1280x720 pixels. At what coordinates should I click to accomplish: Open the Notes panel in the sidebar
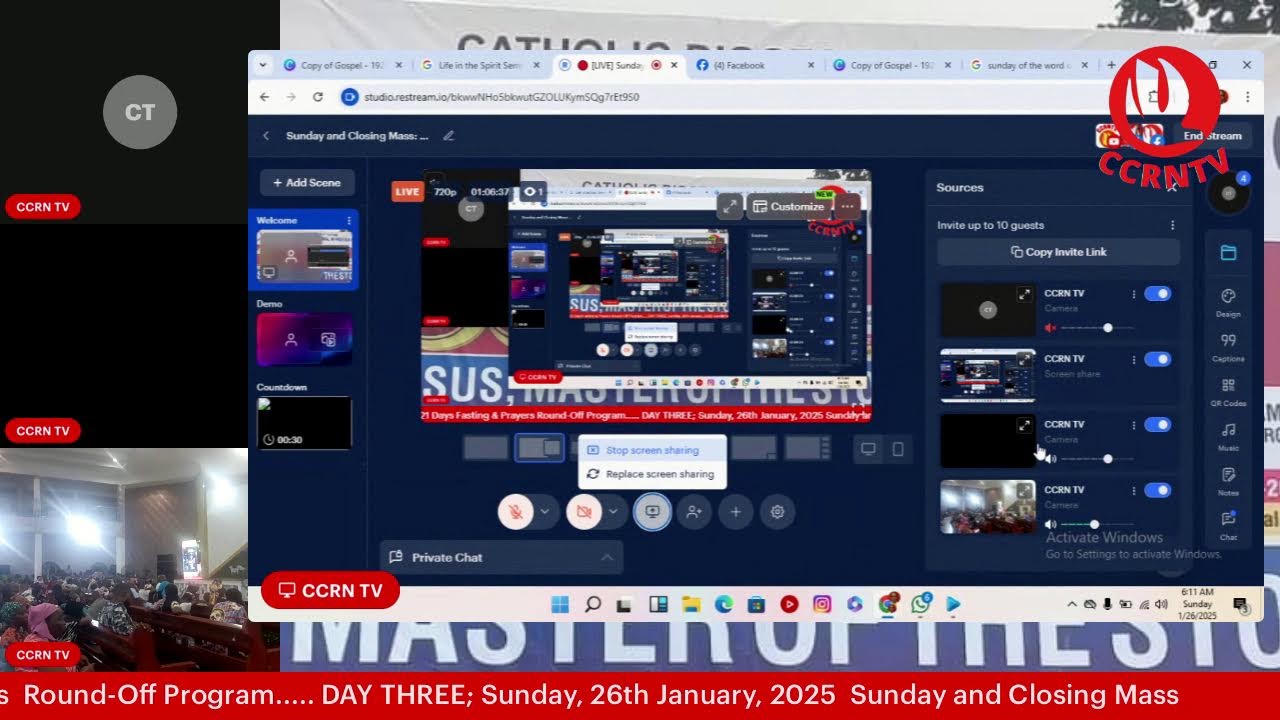click(1228, 481)
